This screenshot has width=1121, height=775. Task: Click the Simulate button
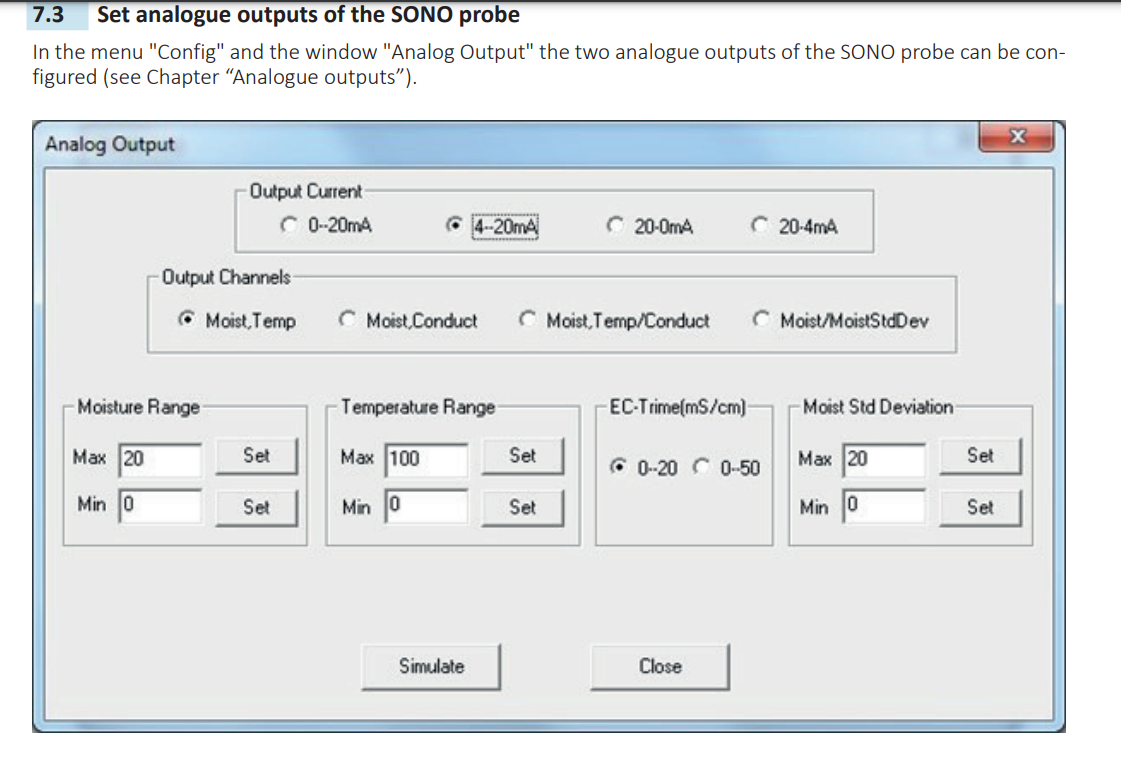(432, 666)
